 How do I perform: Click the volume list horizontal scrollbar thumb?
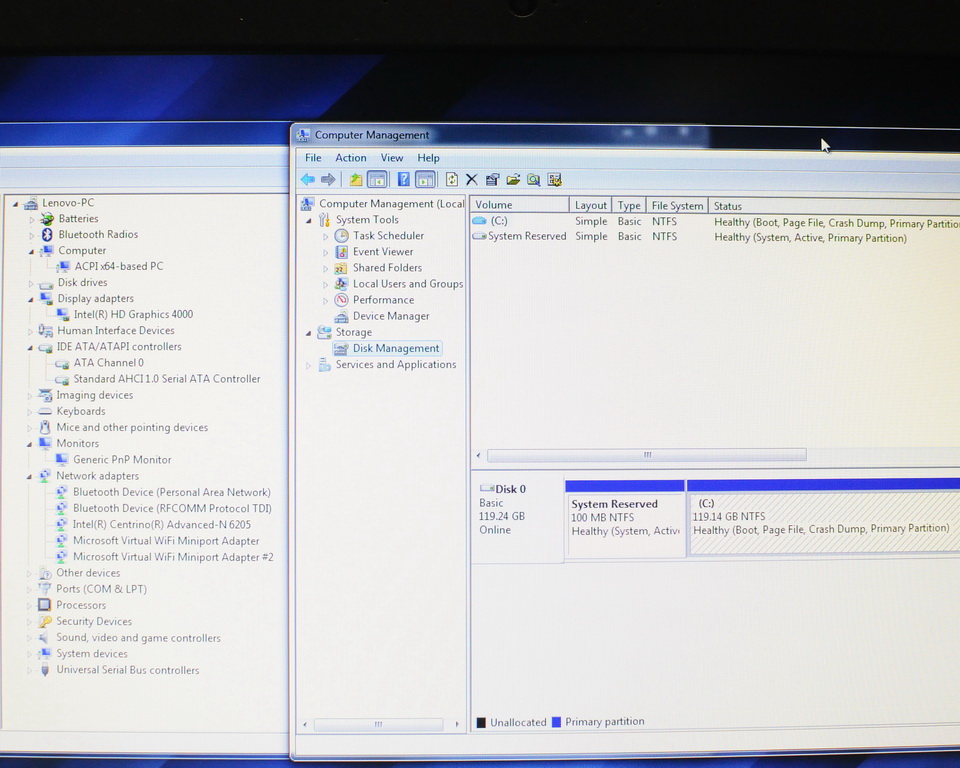click(x=647, y=455)
